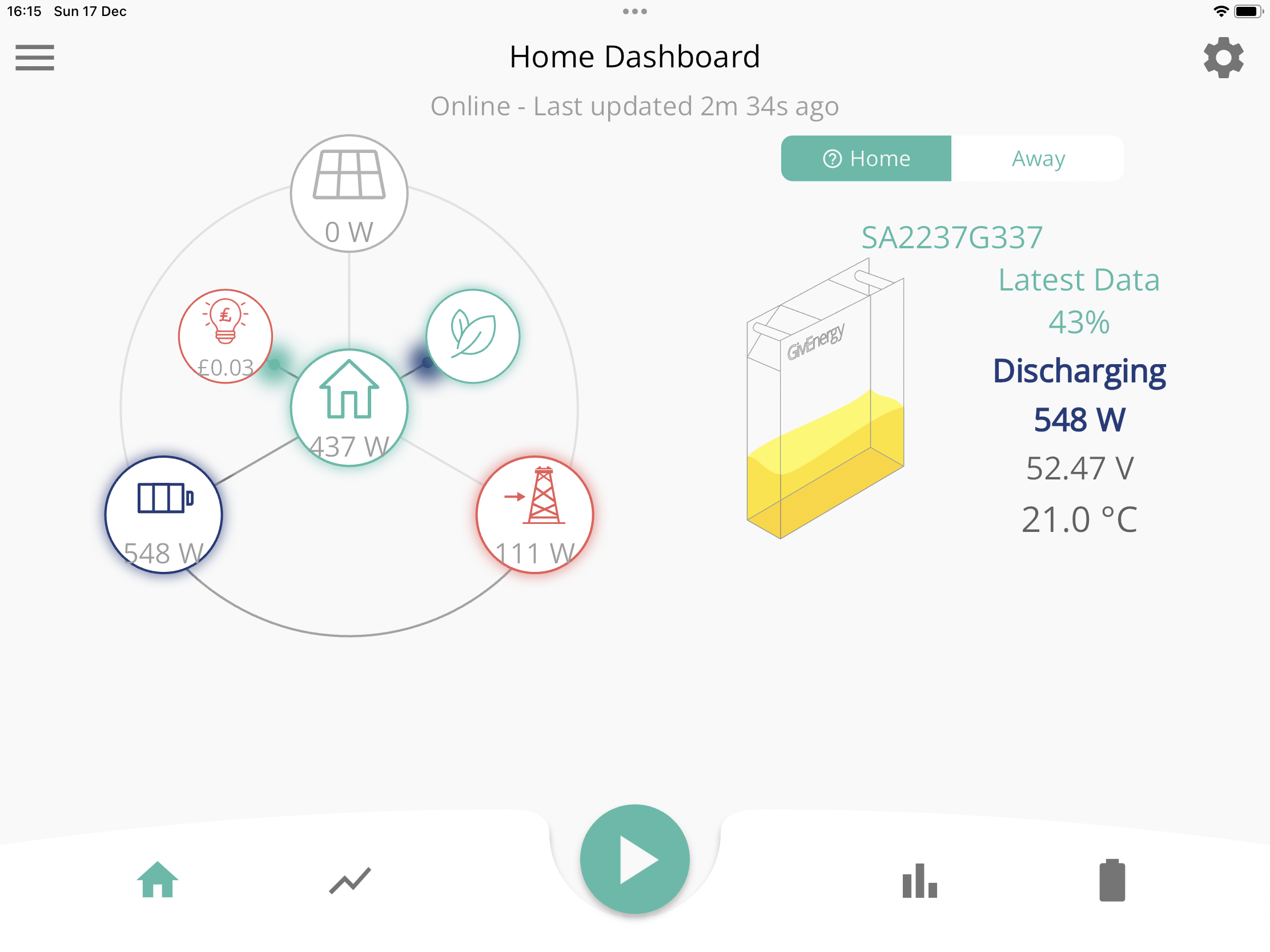The width and height of the screenshot is (1270, 952).
Task: Tap the green leaf eco circle
Action: click(472, 336)
